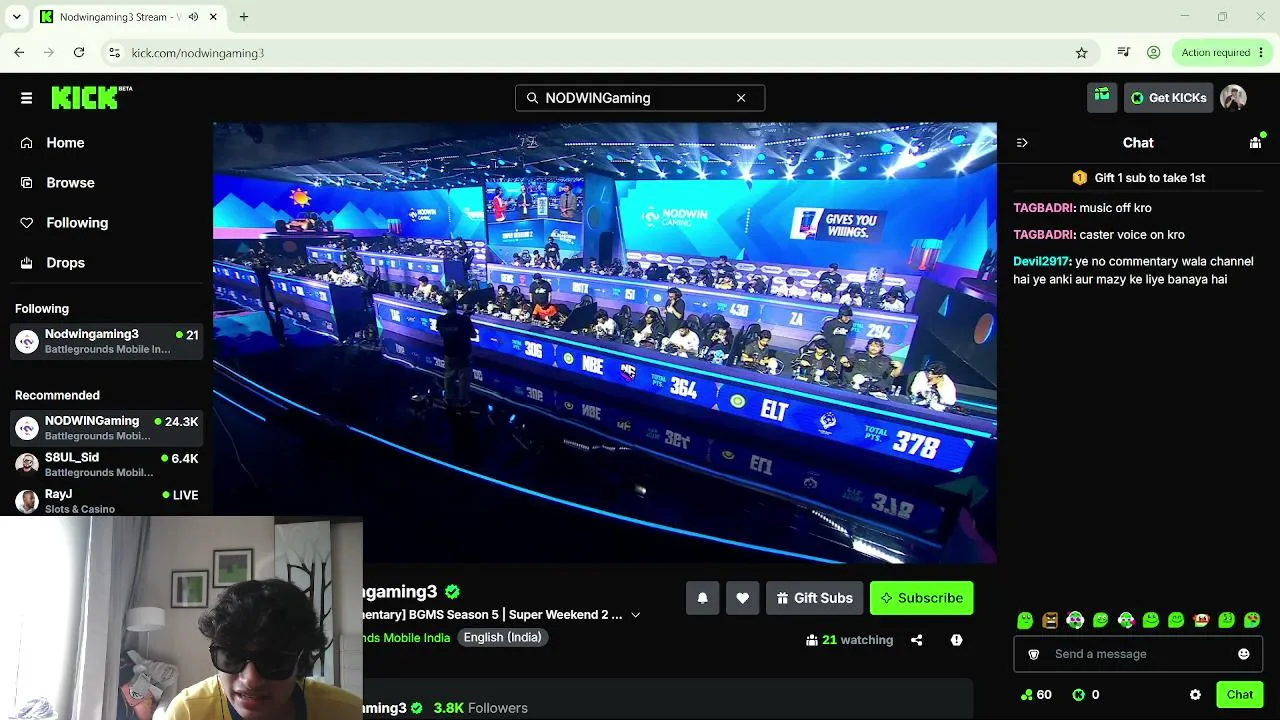The height and width of the screenshot is (720, 1280).
Task: Toggle the heart follow button
Action: 742,598
